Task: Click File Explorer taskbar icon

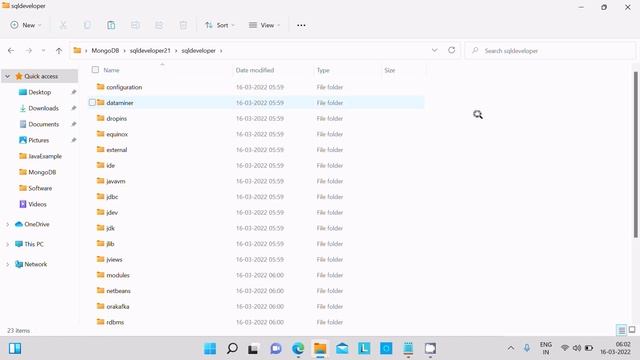Action: tap(320, 349)
